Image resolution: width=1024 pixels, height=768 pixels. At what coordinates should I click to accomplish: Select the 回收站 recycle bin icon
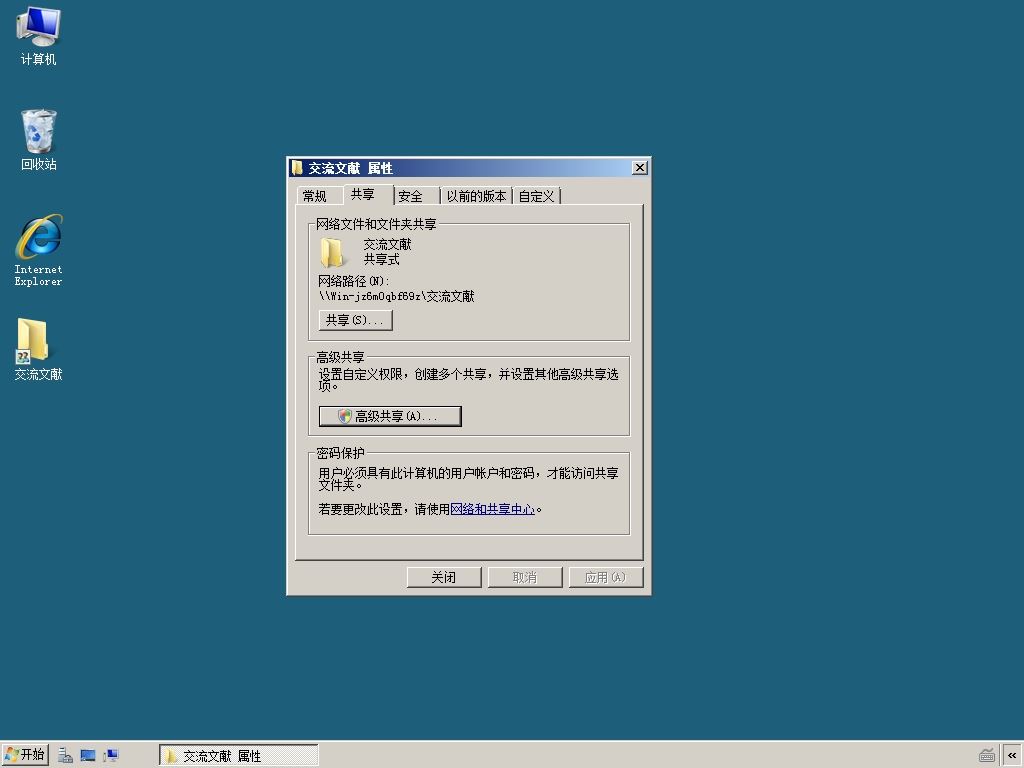(x=38, y=140)
